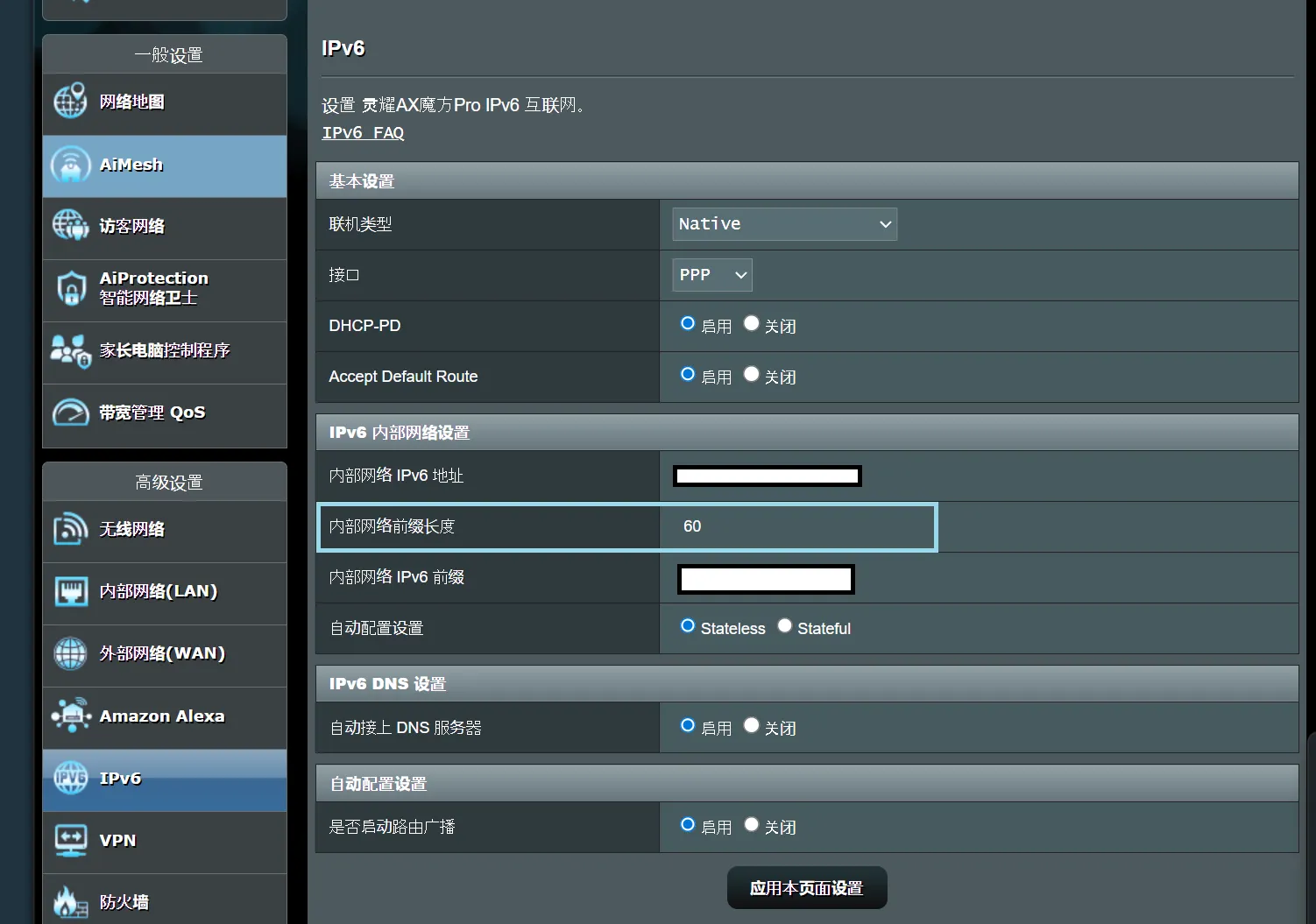The width and height of the screenshot is (1316, 924).
Task: Click the Amazon Alexa icon
Action: pyautogui.click(x=70, y=716)
